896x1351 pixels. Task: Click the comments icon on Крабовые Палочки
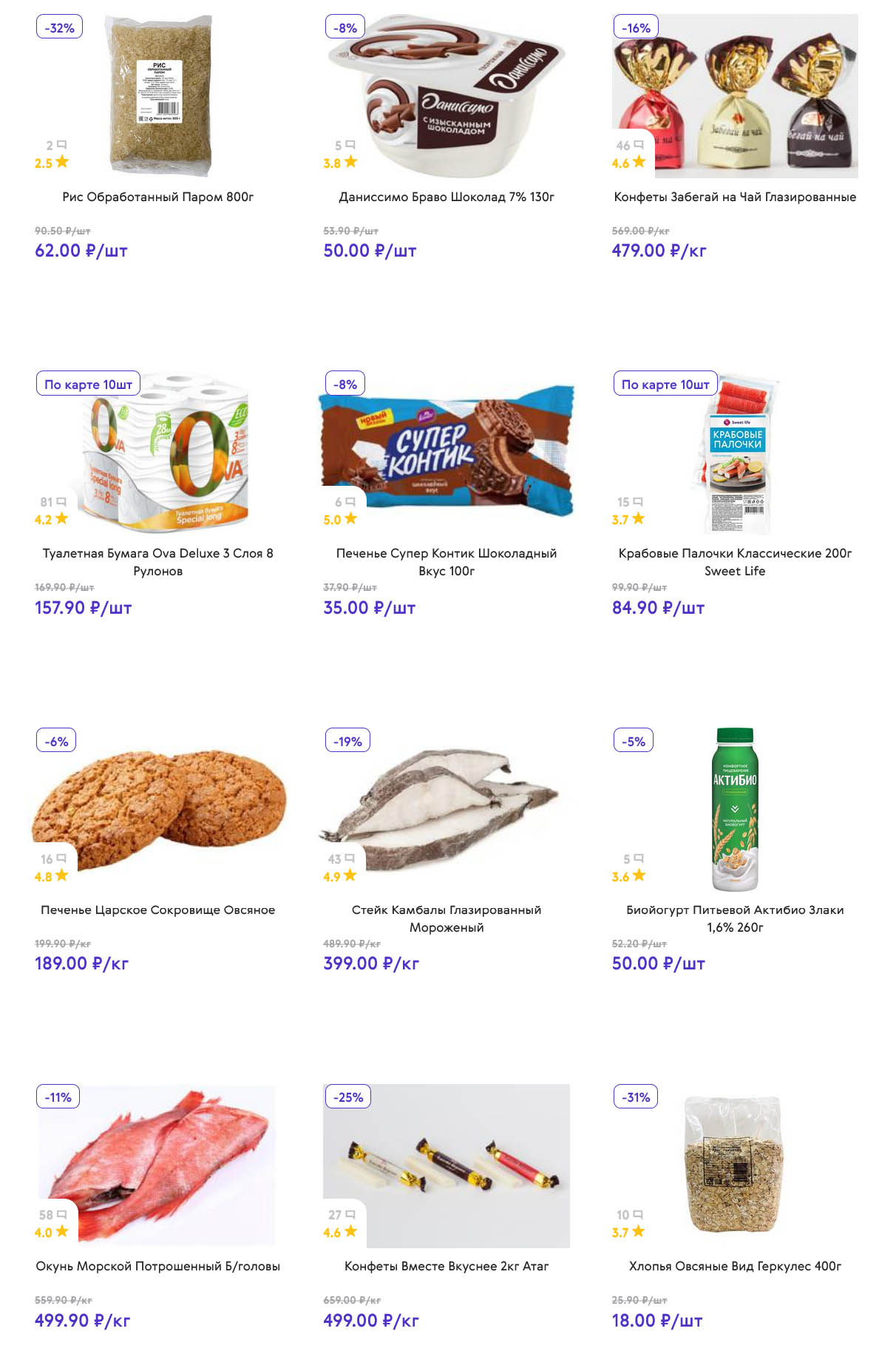[x=639, y=501]
